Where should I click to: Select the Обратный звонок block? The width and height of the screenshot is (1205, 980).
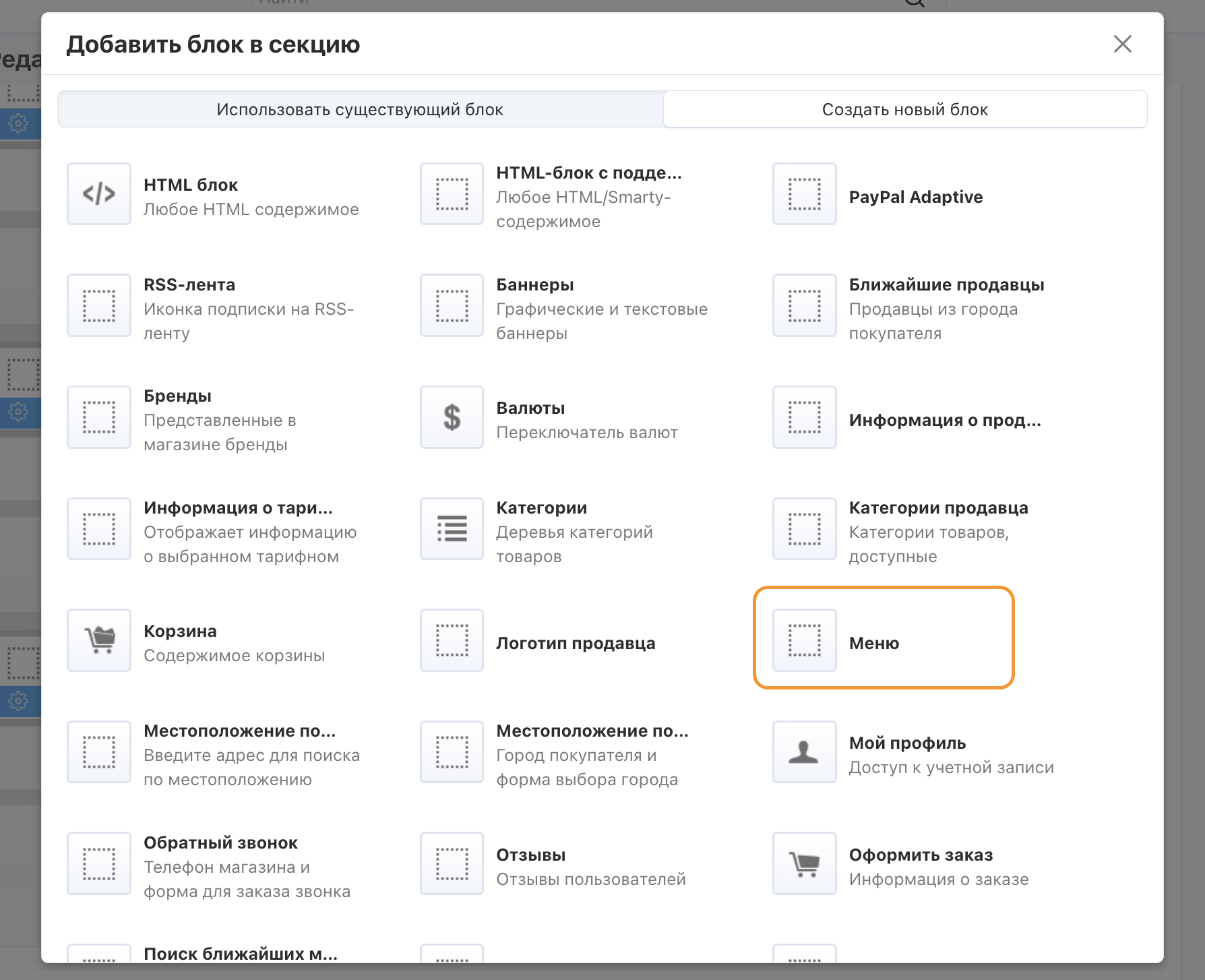[220, 843]
